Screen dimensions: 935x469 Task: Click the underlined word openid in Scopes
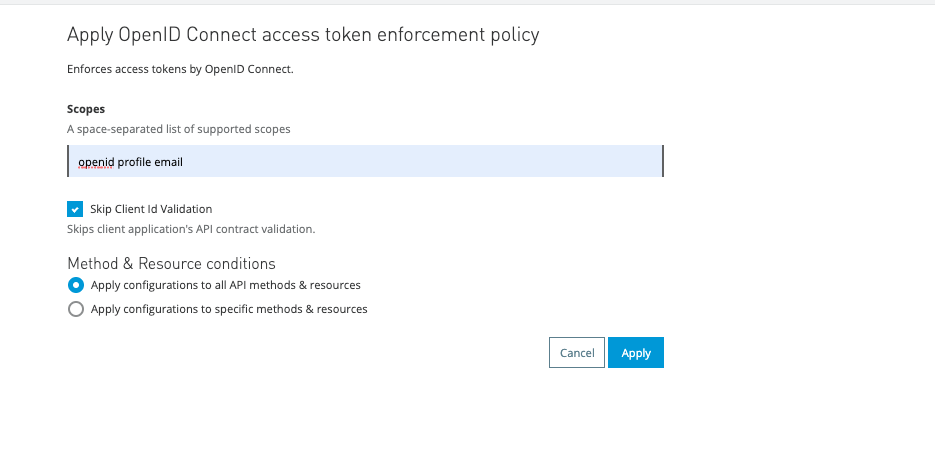click(96, 162)
